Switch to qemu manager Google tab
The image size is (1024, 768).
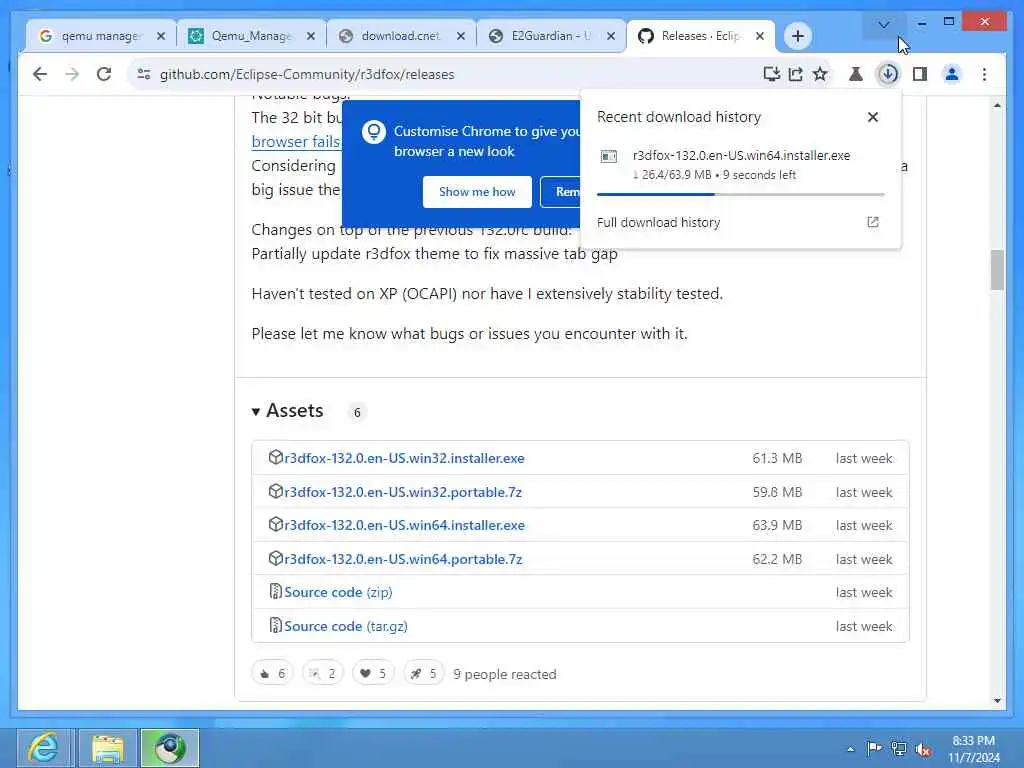click(99, 36)
